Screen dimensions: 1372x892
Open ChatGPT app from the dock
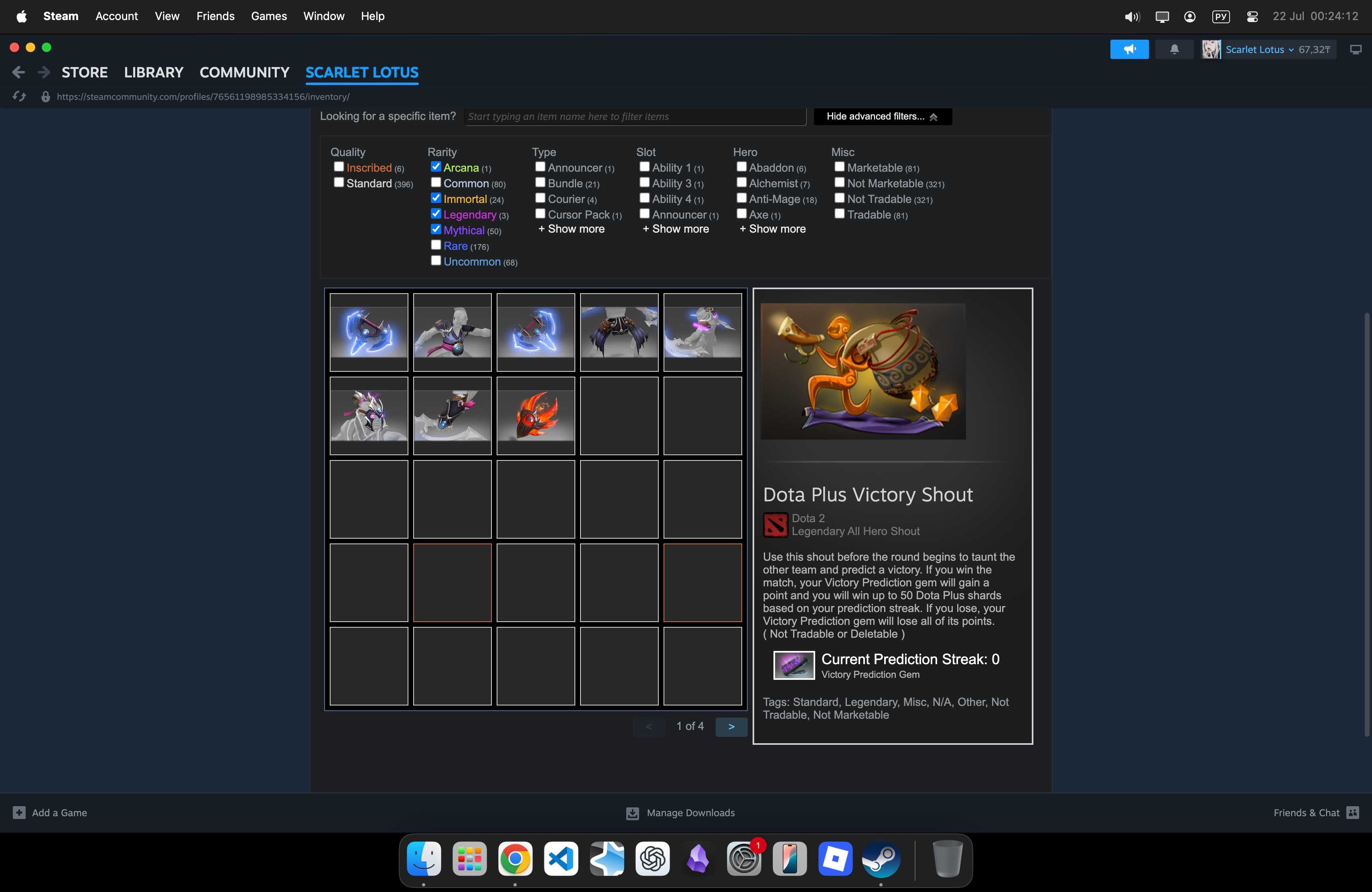(x=653, y=859)
